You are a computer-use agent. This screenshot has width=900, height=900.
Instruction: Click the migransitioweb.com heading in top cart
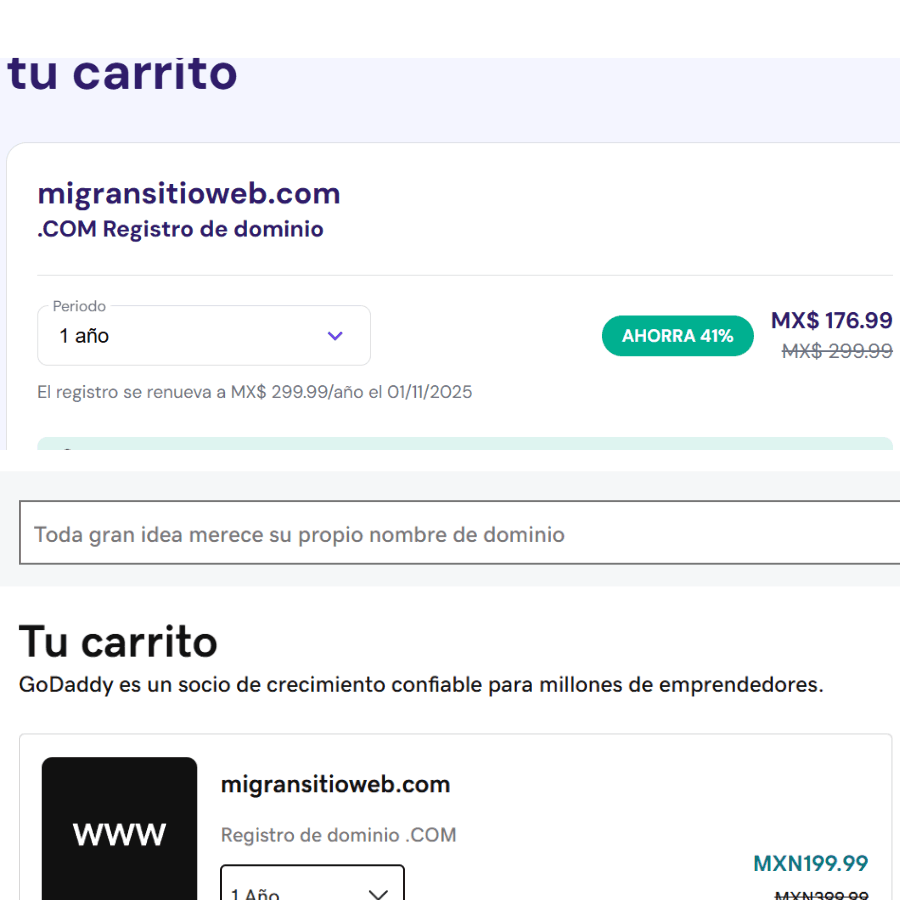189,193
